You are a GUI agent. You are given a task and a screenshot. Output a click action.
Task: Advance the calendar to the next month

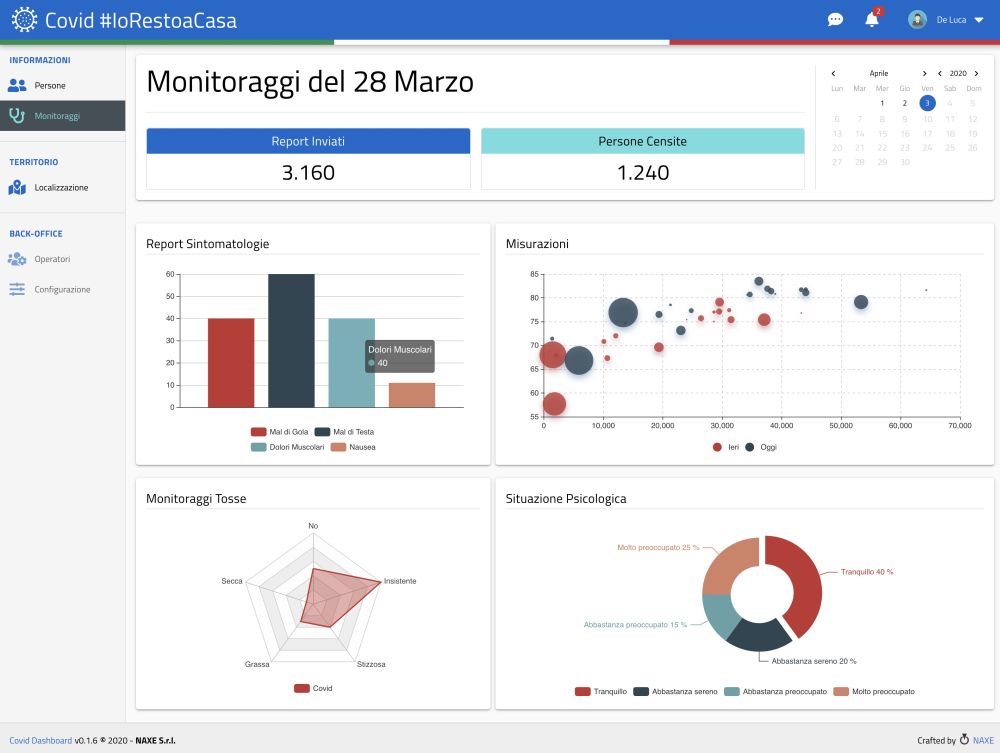click(x=924, y=73)
